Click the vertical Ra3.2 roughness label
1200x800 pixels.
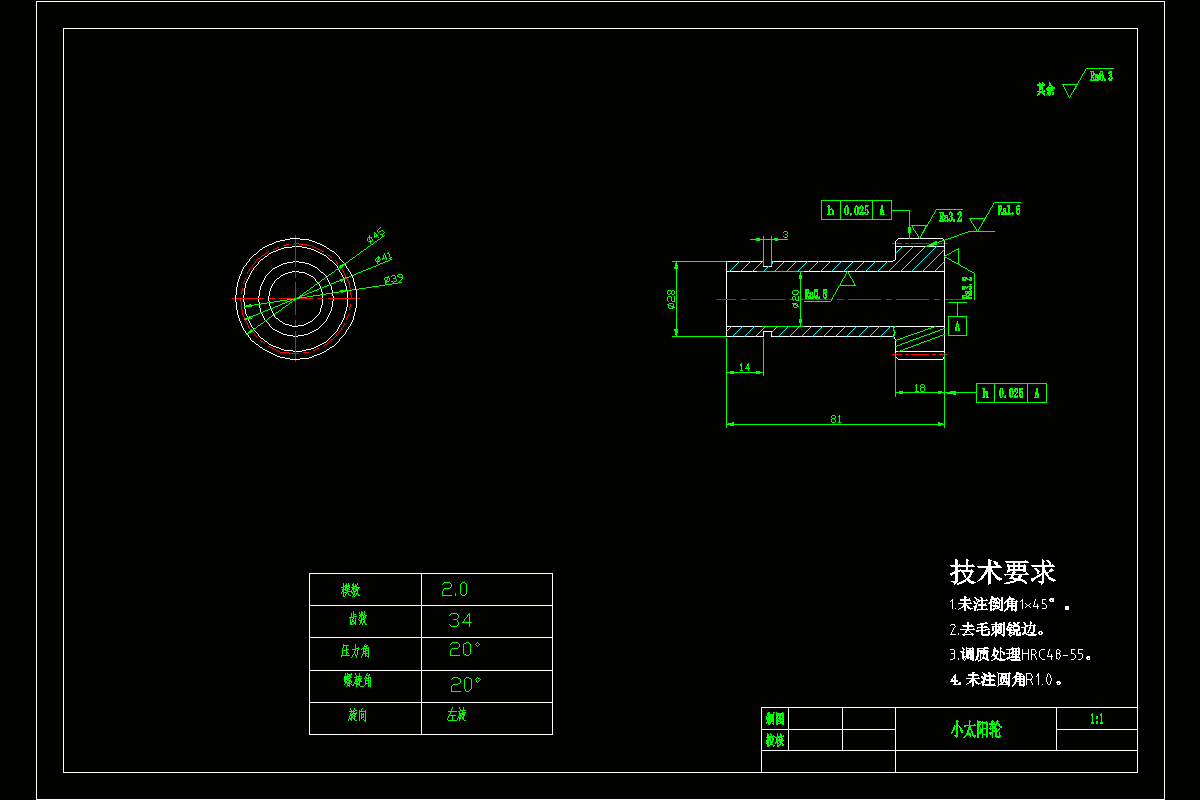(x=967, y=288)
